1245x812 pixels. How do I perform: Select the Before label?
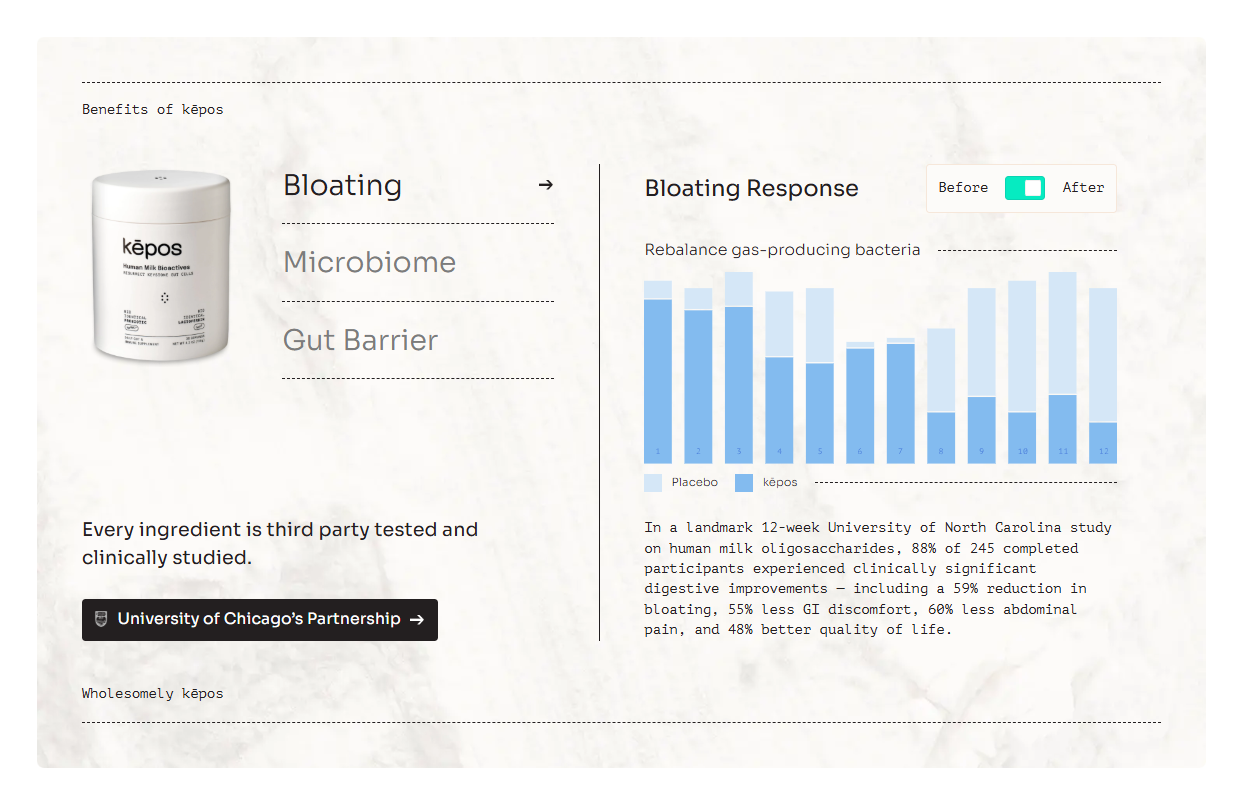click(963, 188)
